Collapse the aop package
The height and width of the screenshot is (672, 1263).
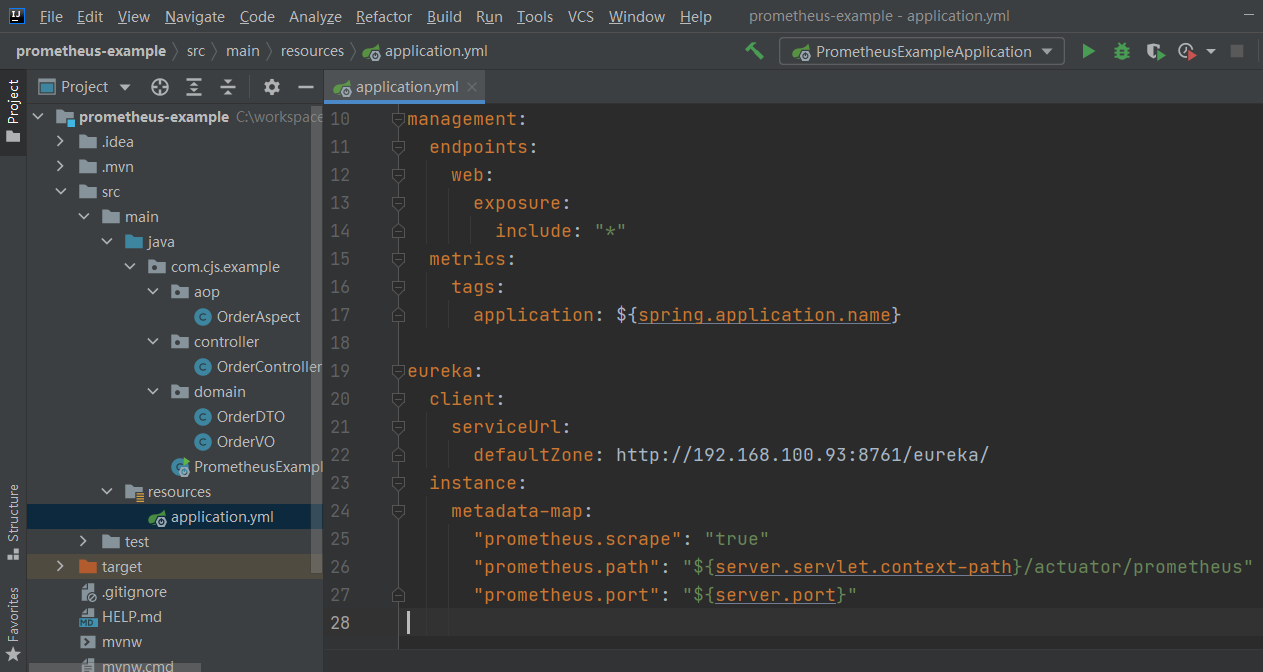153,292
